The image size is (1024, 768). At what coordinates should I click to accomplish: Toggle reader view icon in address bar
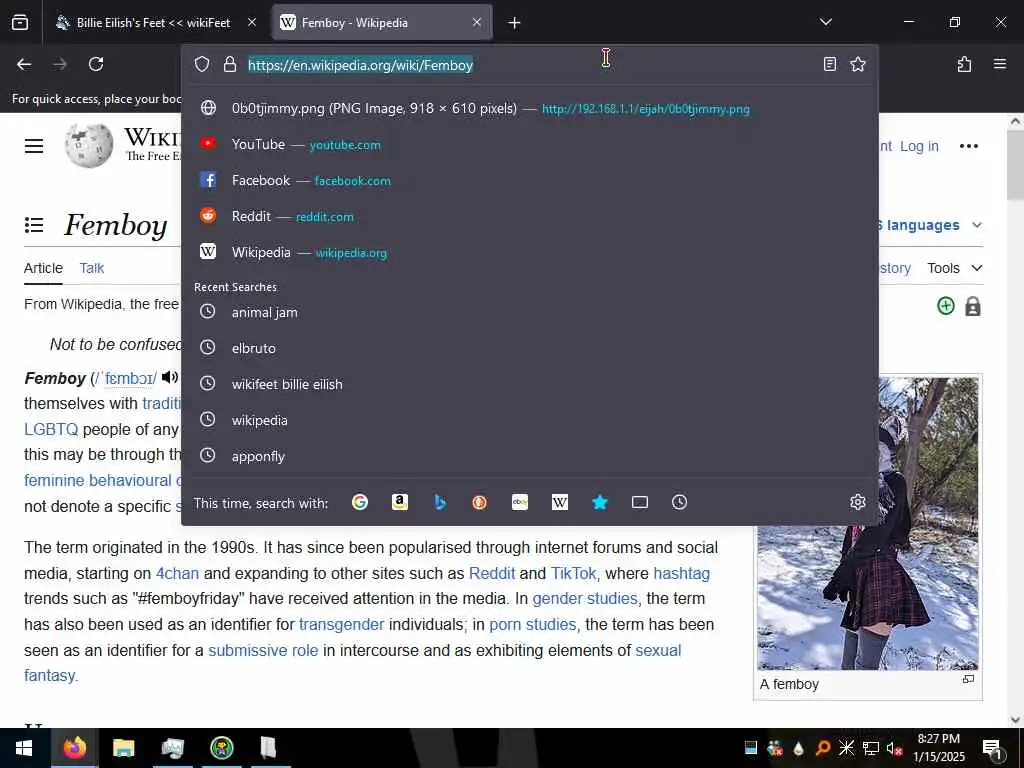tap(829, 64)
